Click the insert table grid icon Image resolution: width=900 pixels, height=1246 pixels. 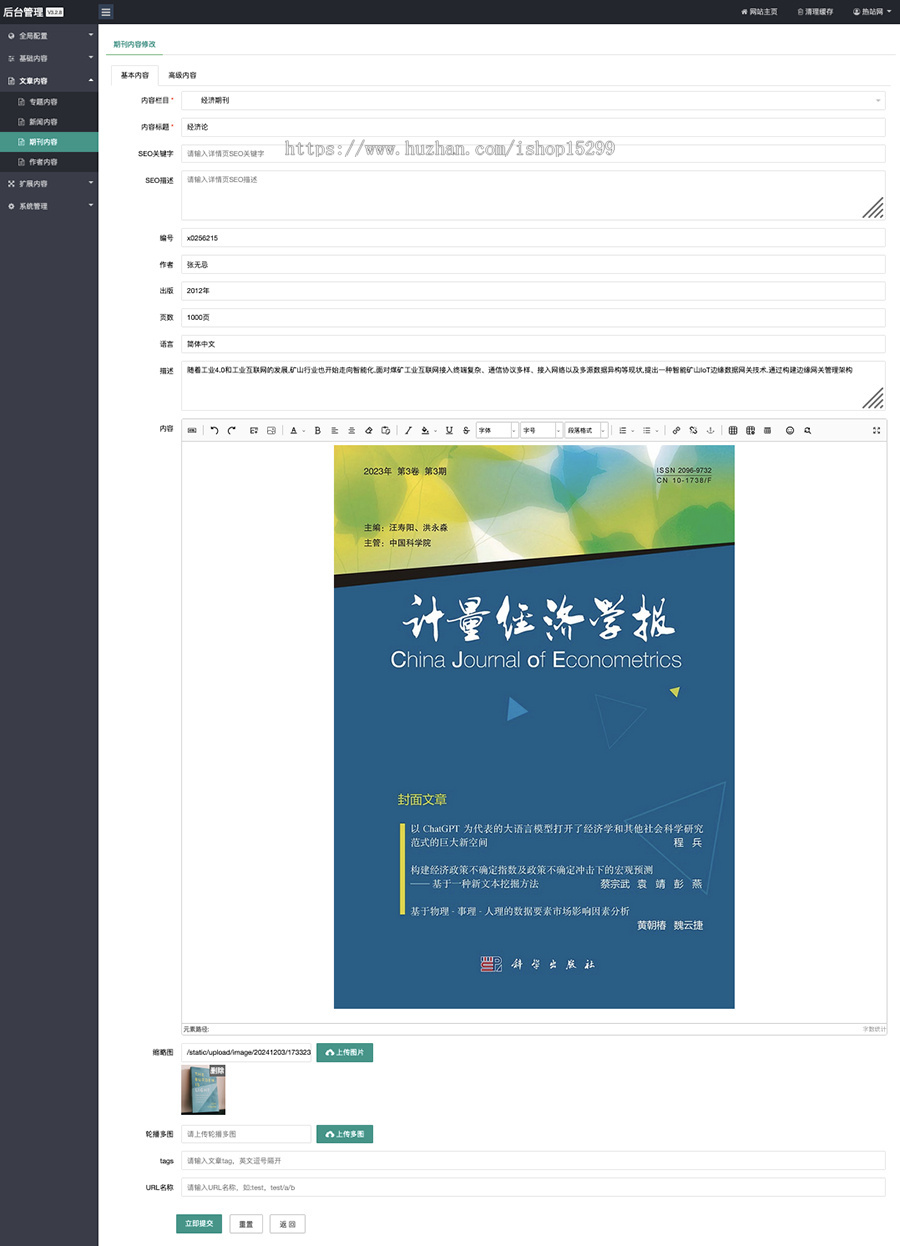pyautogui.click(x=733, y=430)
